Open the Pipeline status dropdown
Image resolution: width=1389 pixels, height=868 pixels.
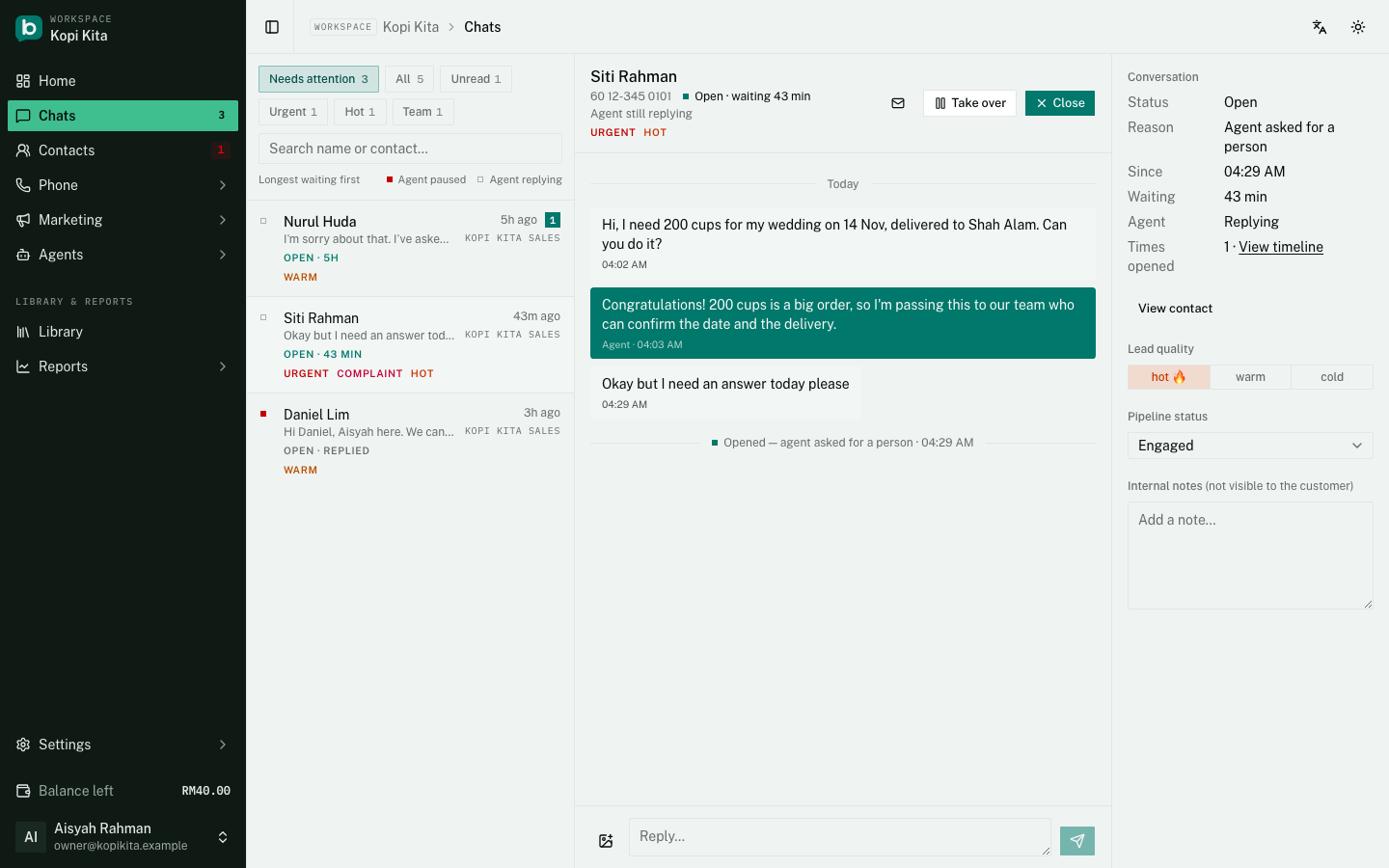1250,446
